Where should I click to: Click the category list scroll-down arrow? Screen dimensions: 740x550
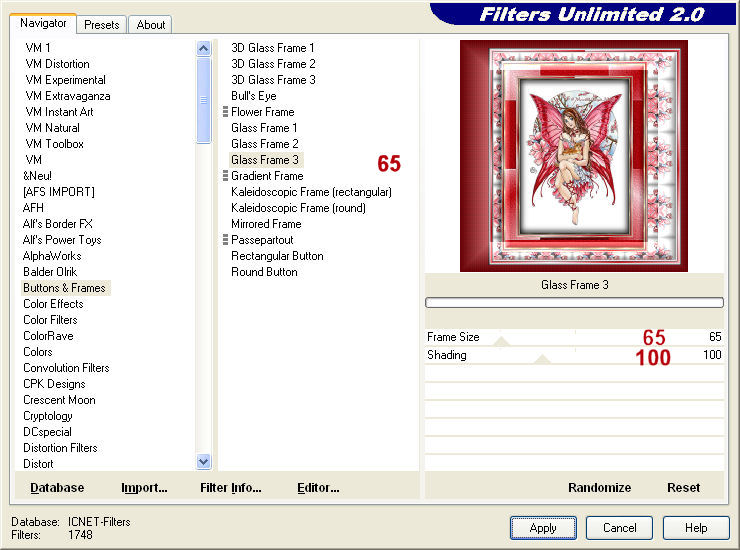[x=203, y=462]
